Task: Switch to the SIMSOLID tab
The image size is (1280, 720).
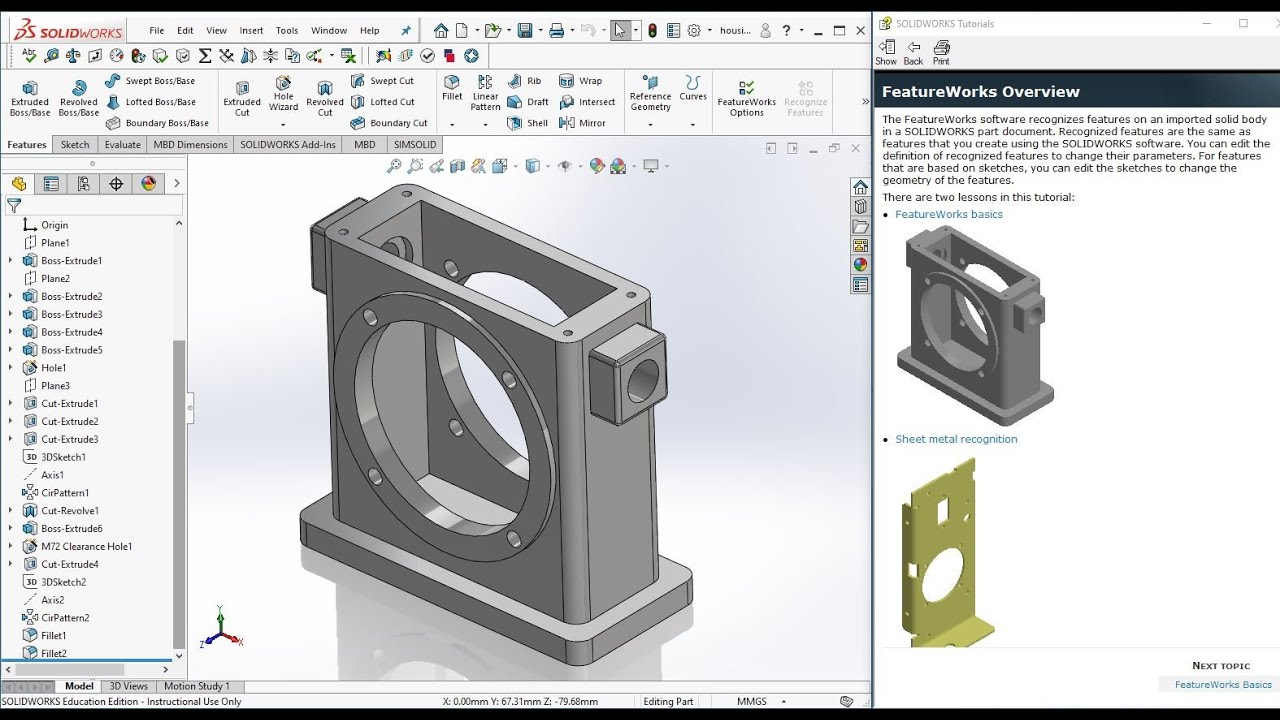Action: [x=415, y=145]
